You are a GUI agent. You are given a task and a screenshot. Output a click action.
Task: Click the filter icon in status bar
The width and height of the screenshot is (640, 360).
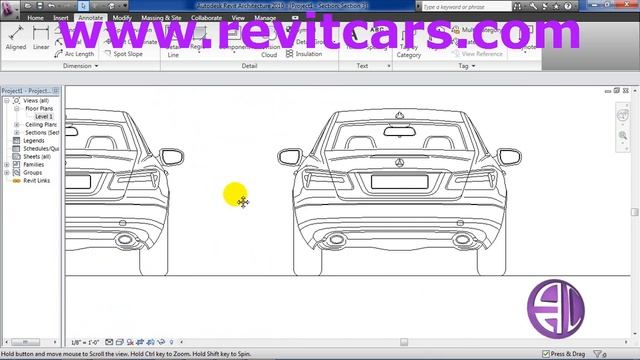(x=598, y=354)
